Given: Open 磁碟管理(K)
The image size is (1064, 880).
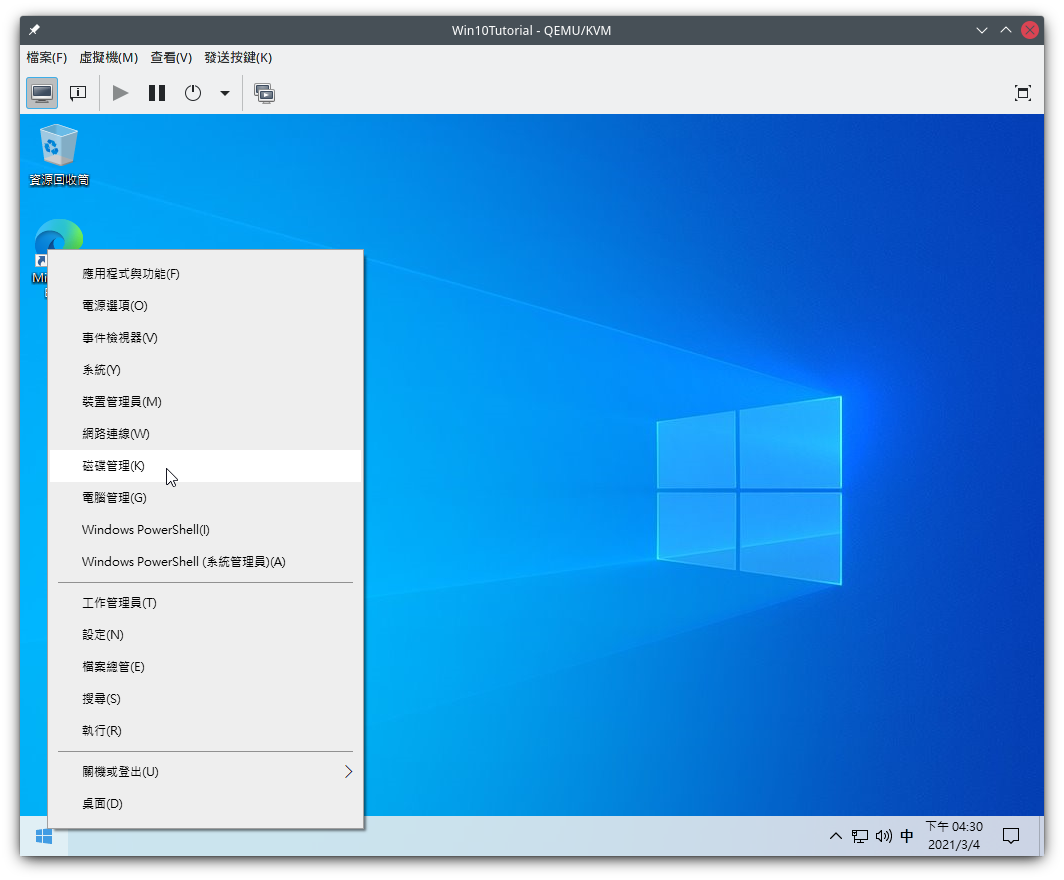Looking at the screenshot, I should 206,465.
